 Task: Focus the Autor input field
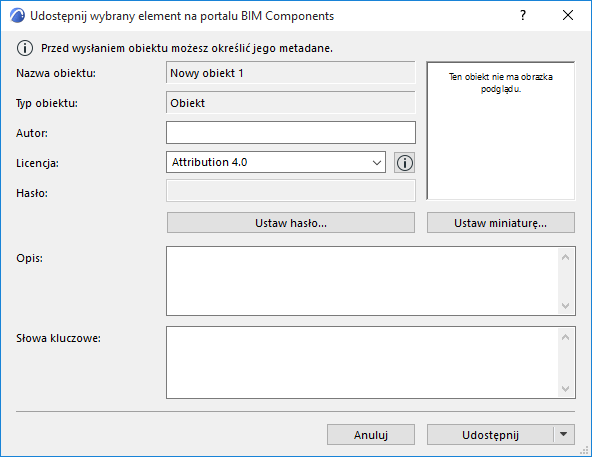pyautogui.click(x=291, y=133)
